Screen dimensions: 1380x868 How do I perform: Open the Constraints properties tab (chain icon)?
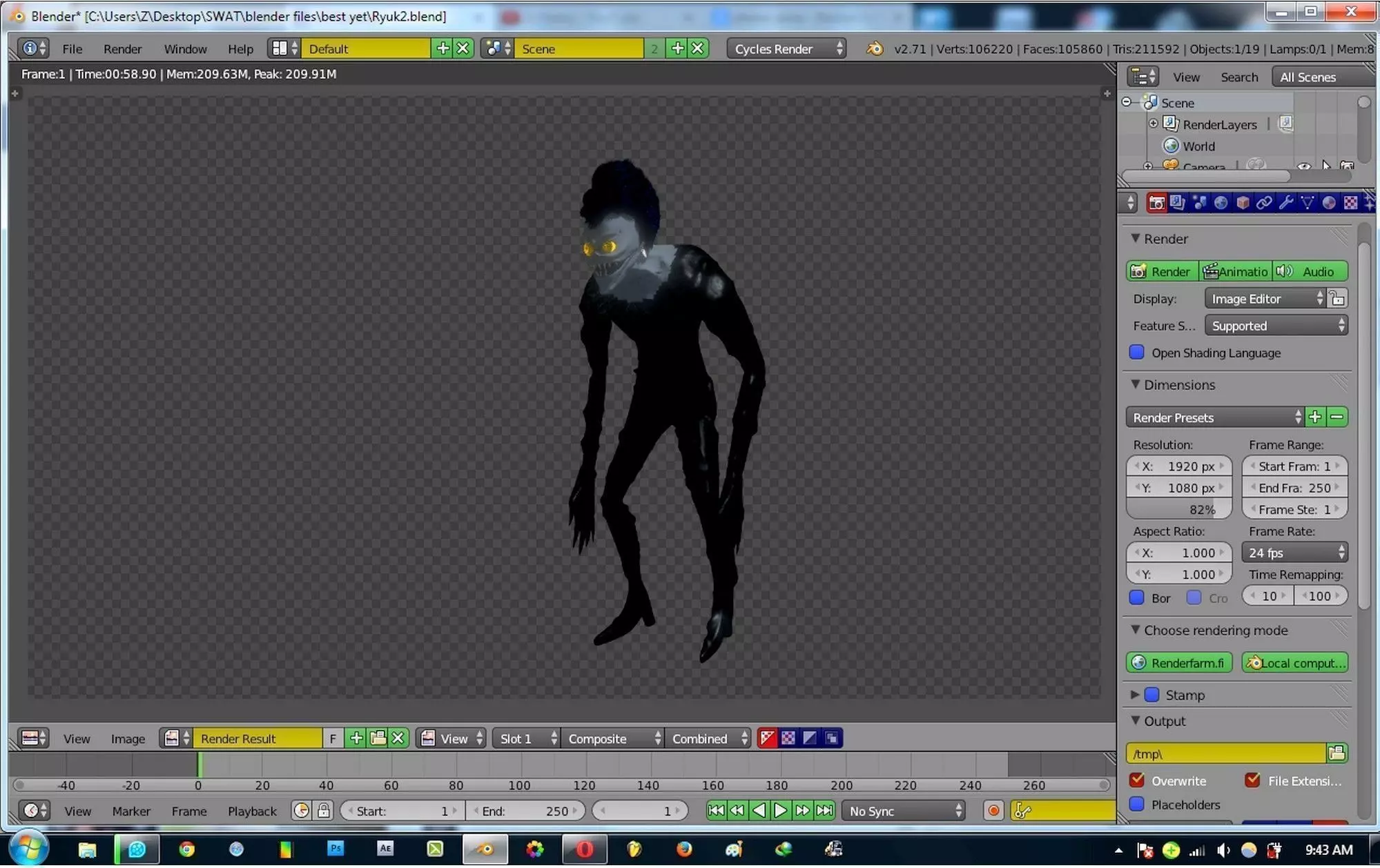pos(1264,203)
